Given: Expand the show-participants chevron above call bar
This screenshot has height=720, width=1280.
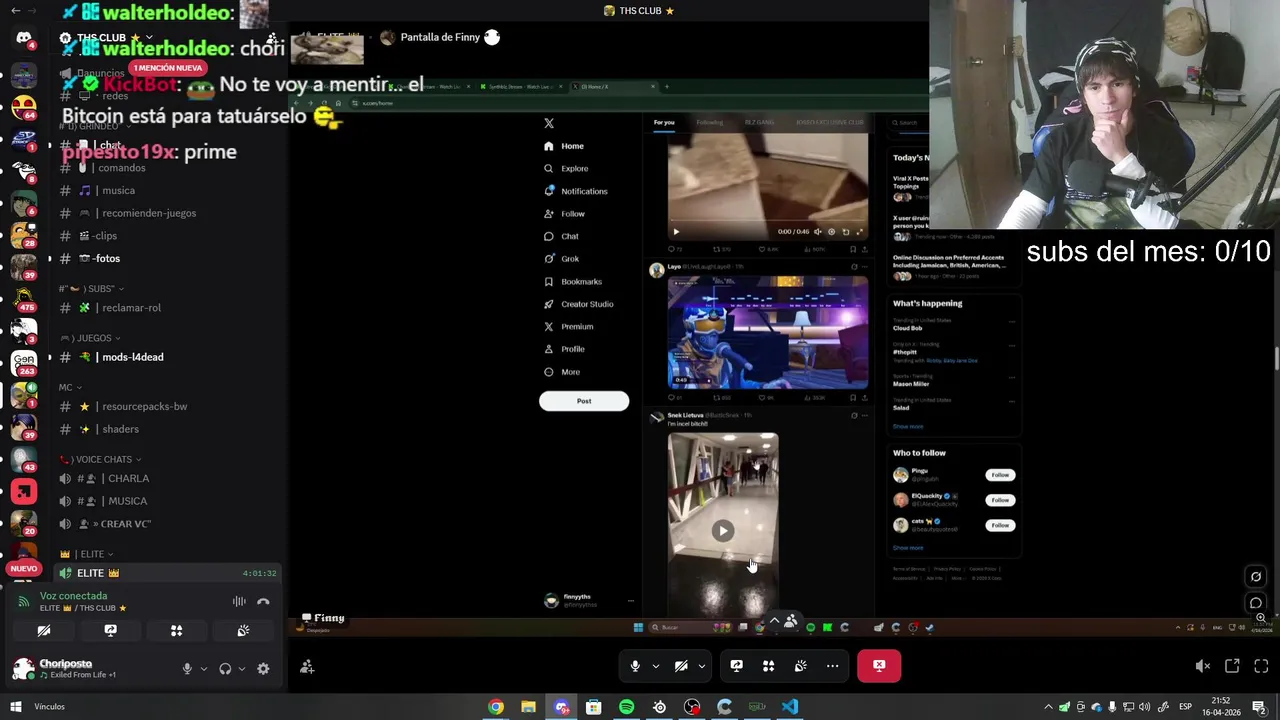Looking at the screenshot, I should (774, 620).
